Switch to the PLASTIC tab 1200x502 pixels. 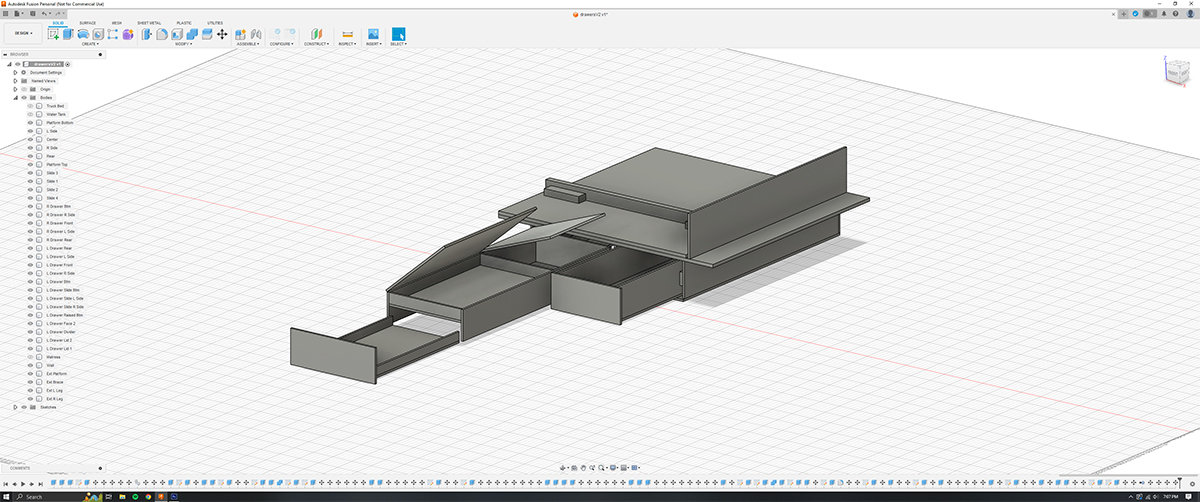click(184, 22)
